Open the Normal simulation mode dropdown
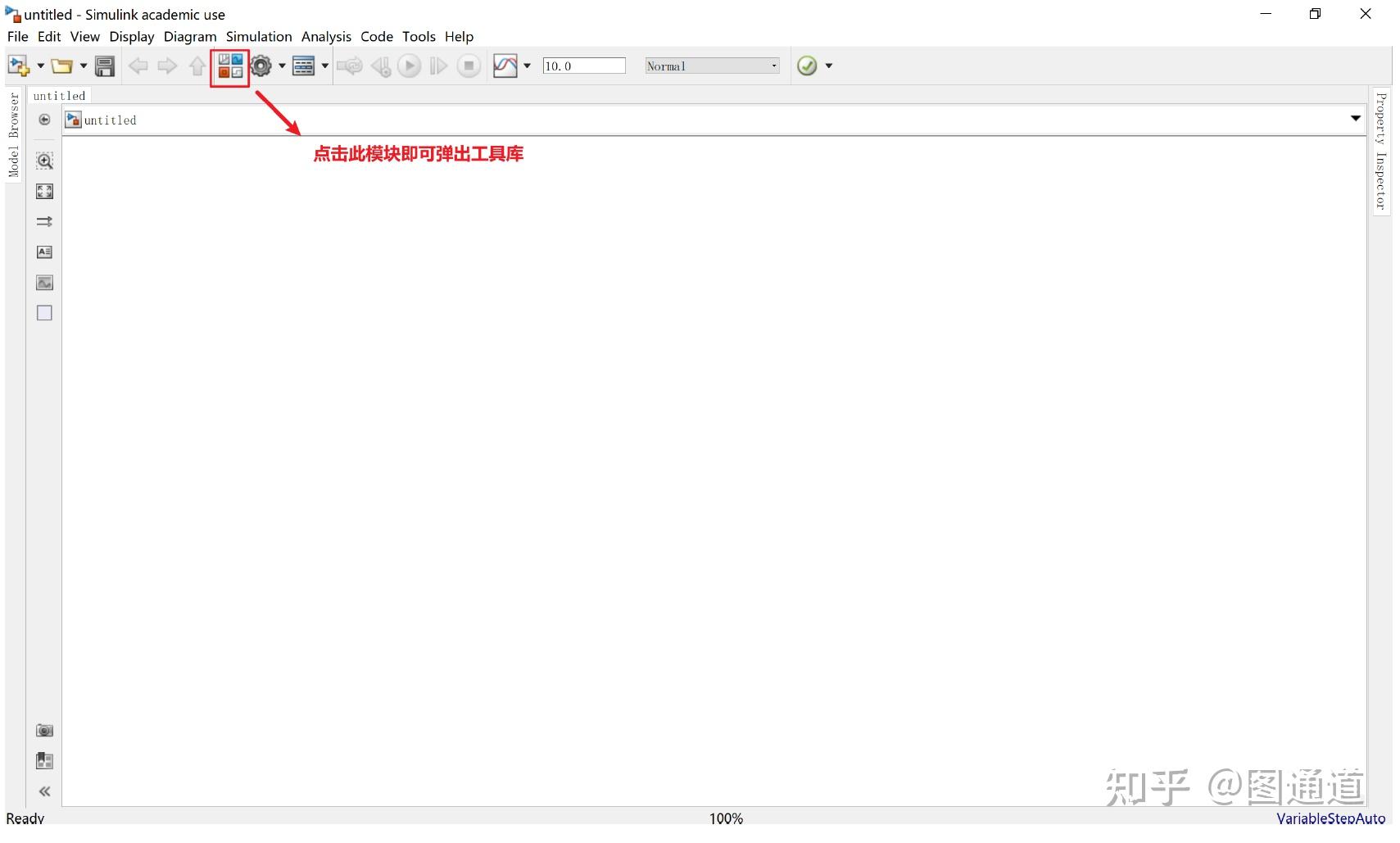 click(773, 66)
